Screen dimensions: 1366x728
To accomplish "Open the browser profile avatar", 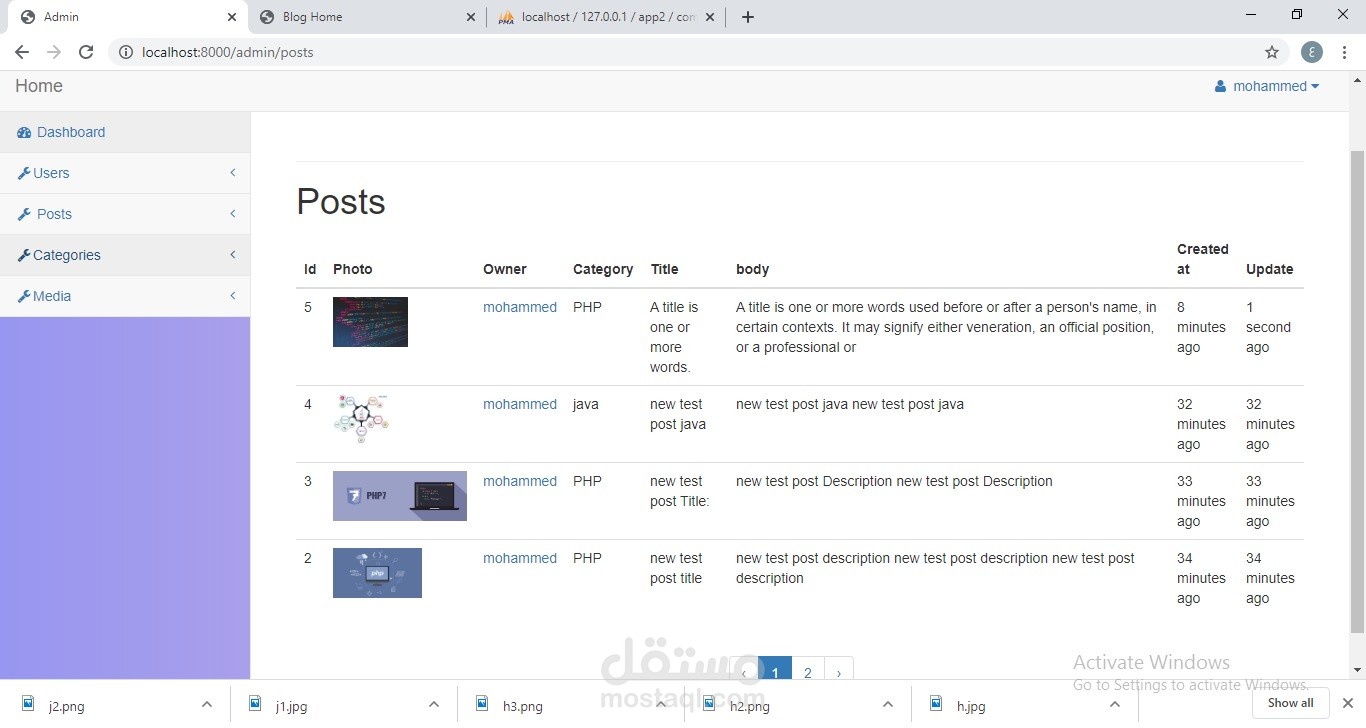I will click(1312, 52).
